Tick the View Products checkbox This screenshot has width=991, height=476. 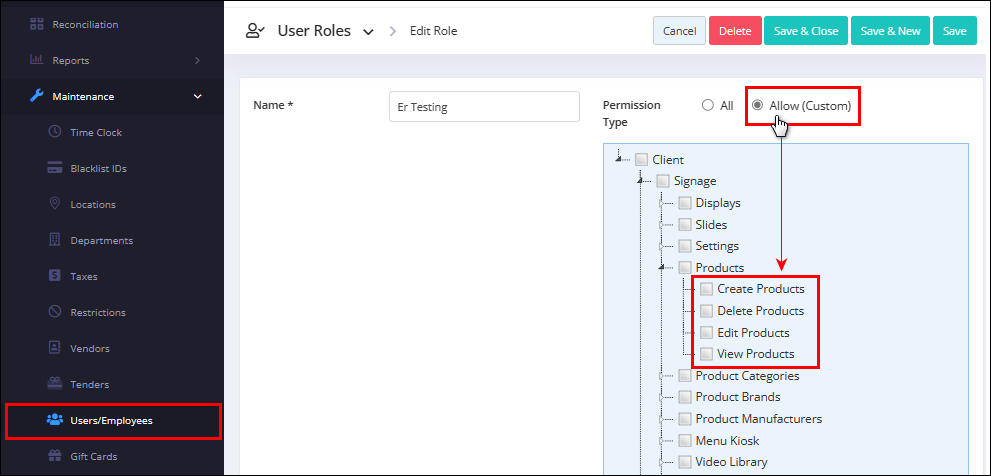tap(707, 354)
